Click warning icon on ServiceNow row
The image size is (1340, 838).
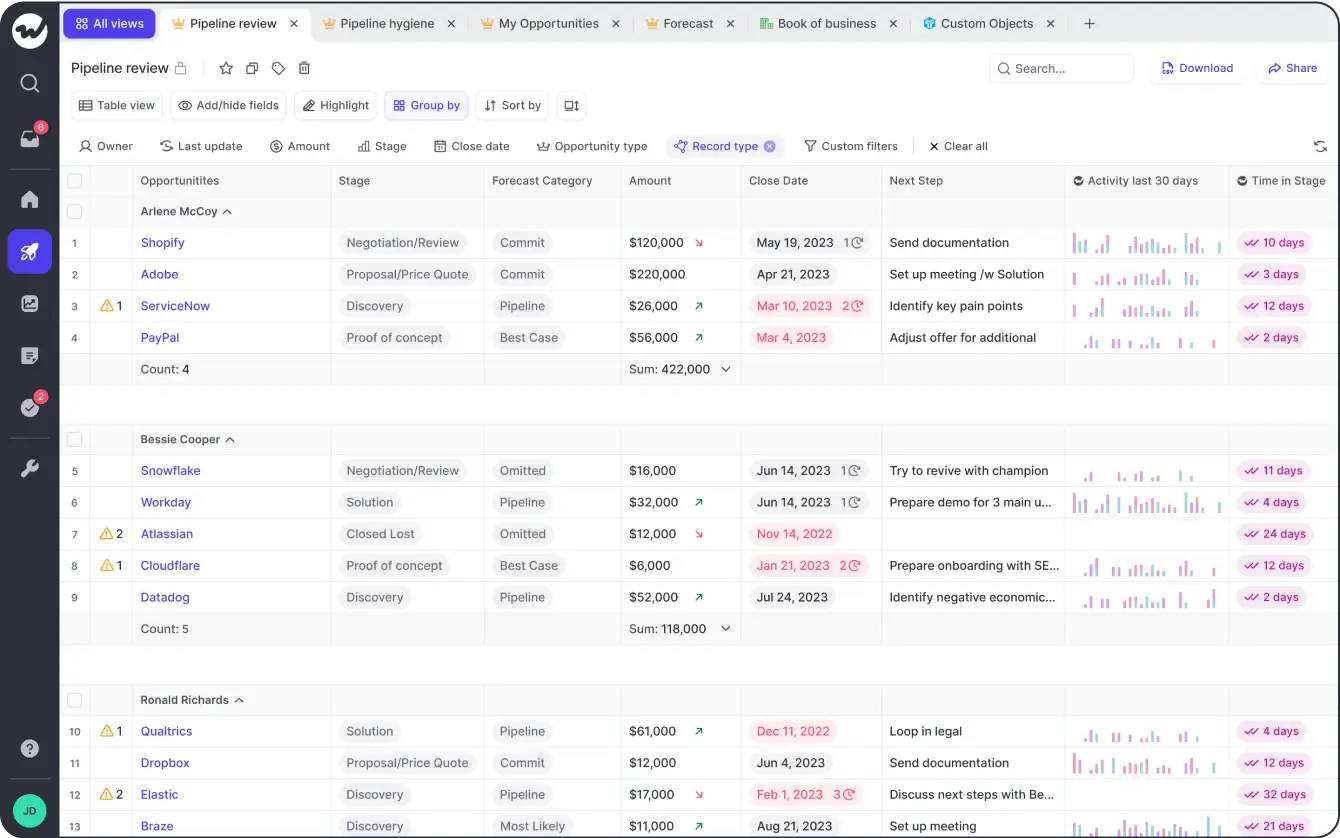click(107, 306)
